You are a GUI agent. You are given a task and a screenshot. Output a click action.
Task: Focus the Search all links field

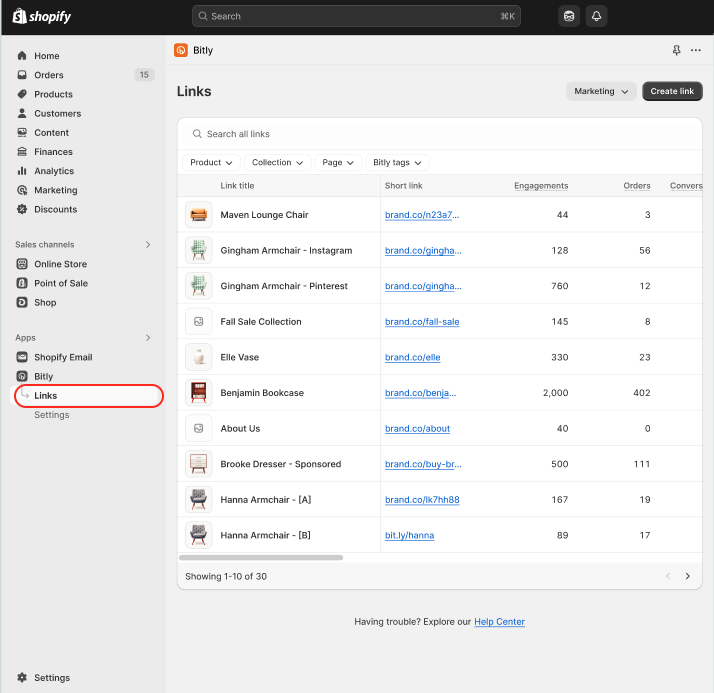pyautogui.click(x=439, y=134)
